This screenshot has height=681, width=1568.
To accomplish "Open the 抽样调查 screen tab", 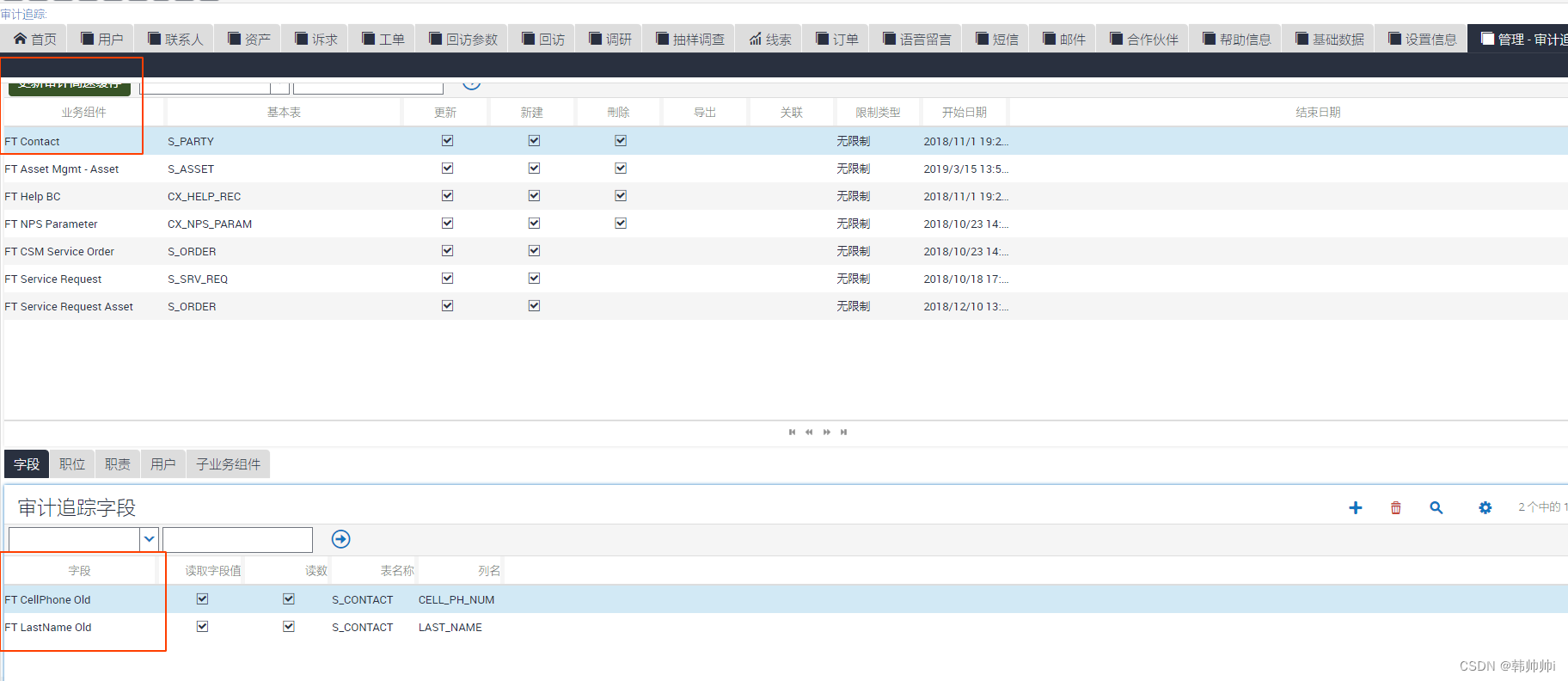I will (x=690, y=39).
